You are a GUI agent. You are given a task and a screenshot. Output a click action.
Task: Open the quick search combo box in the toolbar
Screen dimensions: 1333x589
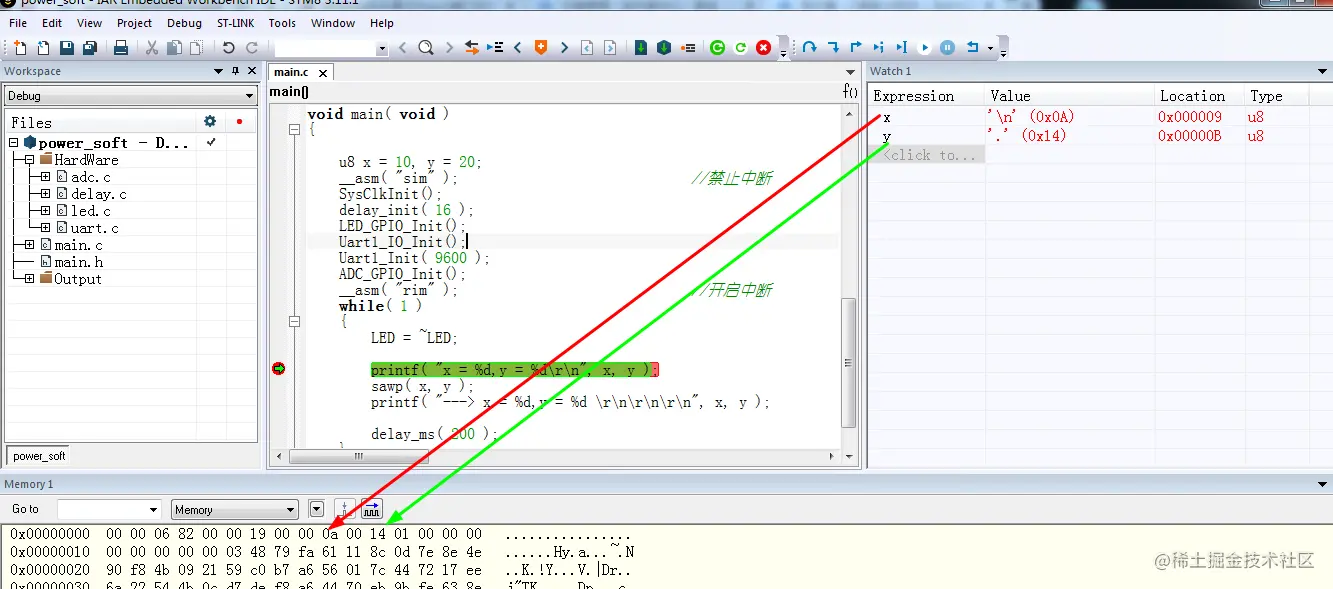click(331, 48)
